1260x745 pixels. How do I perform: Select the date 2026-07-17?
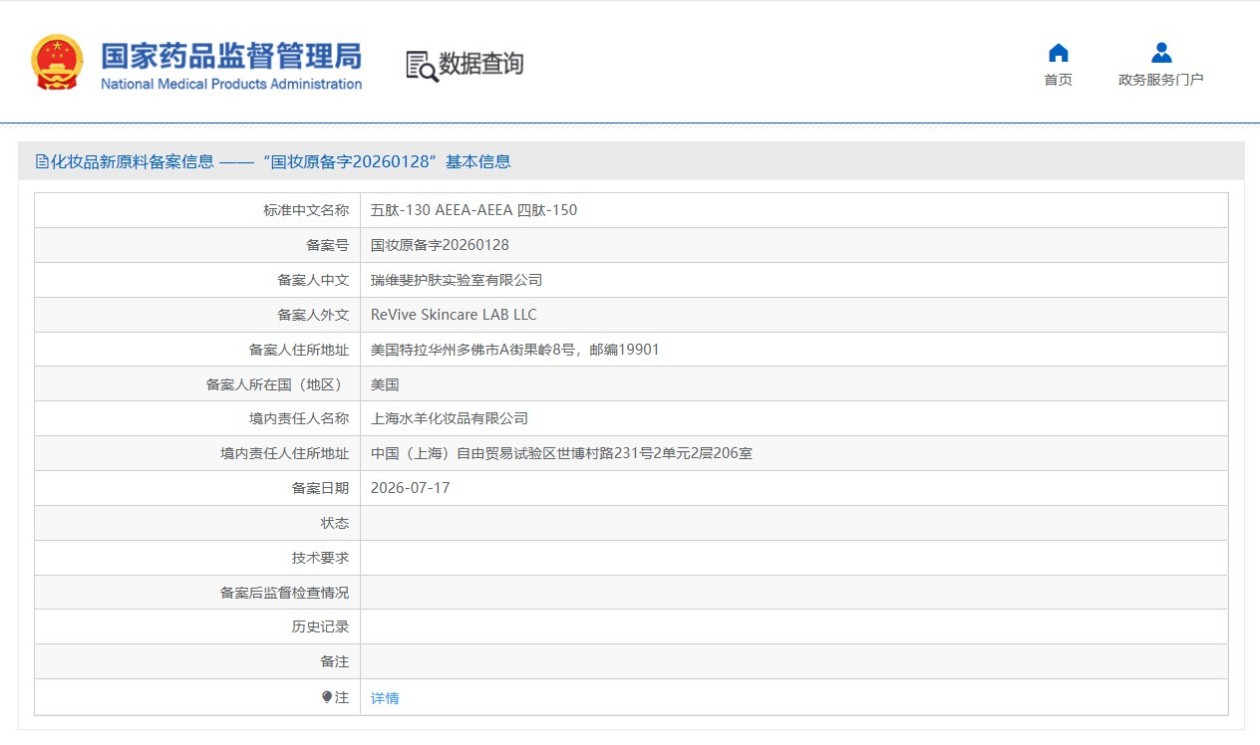point(411,488)
